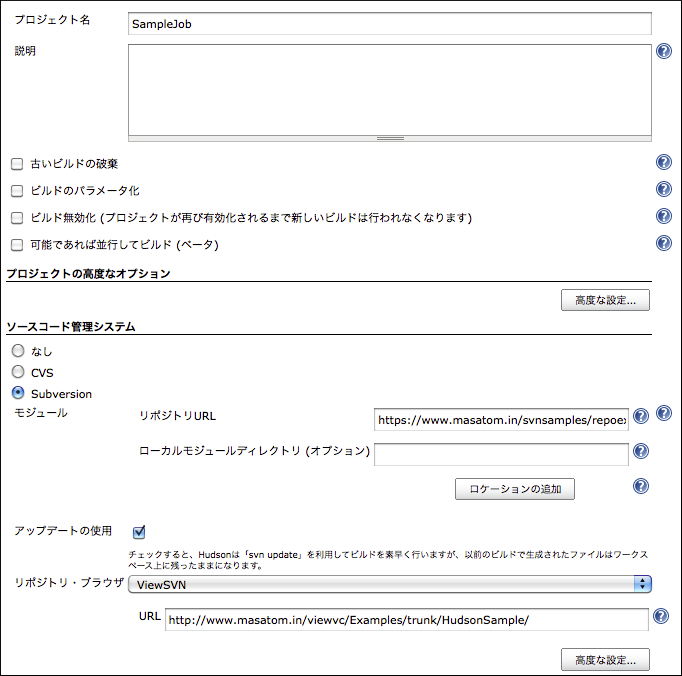
Task: Click 高度な設定 button under project advanced options
Action: coord(605,300)
